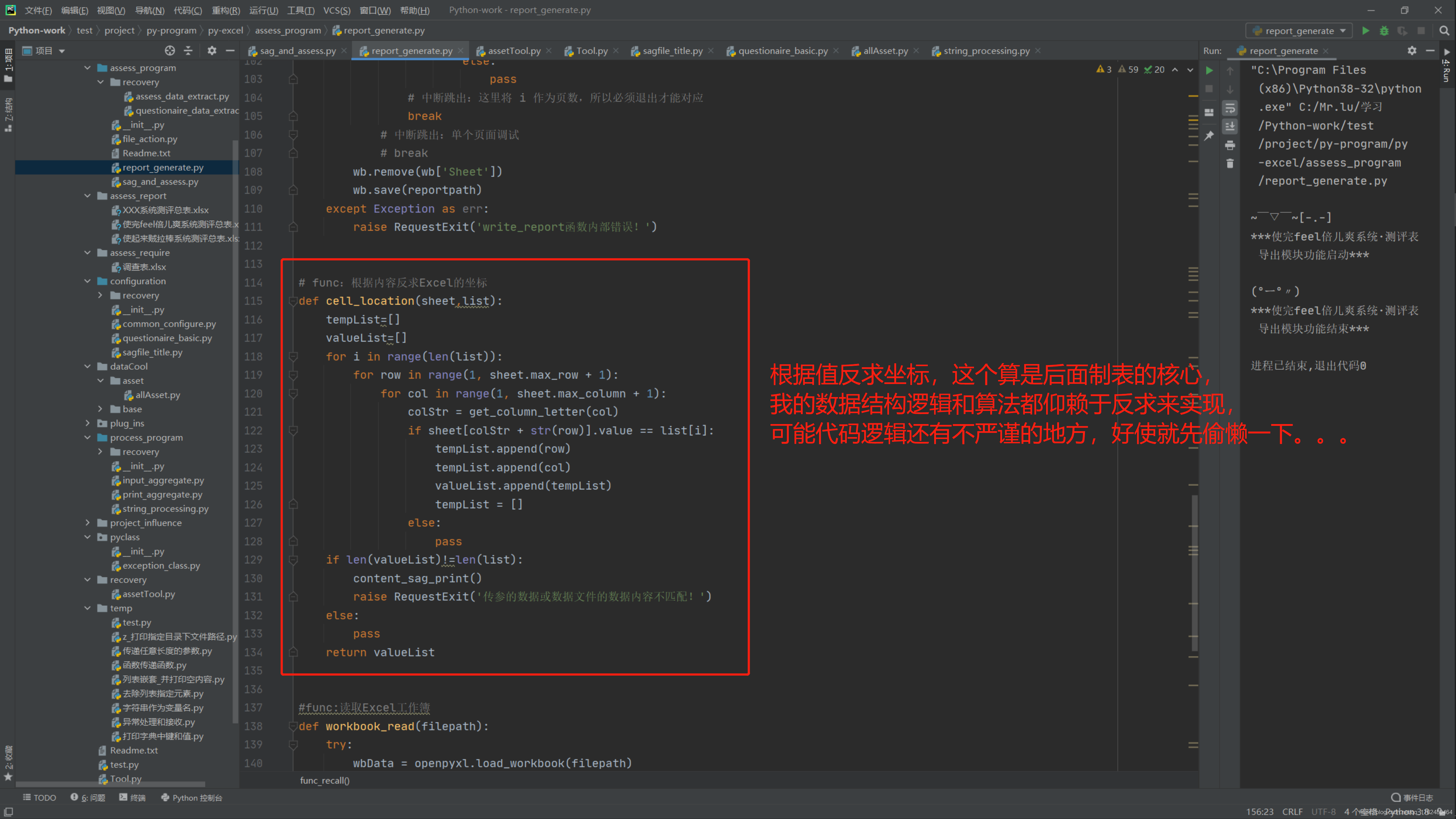Expand the plug_ins folder

point(87,423)
